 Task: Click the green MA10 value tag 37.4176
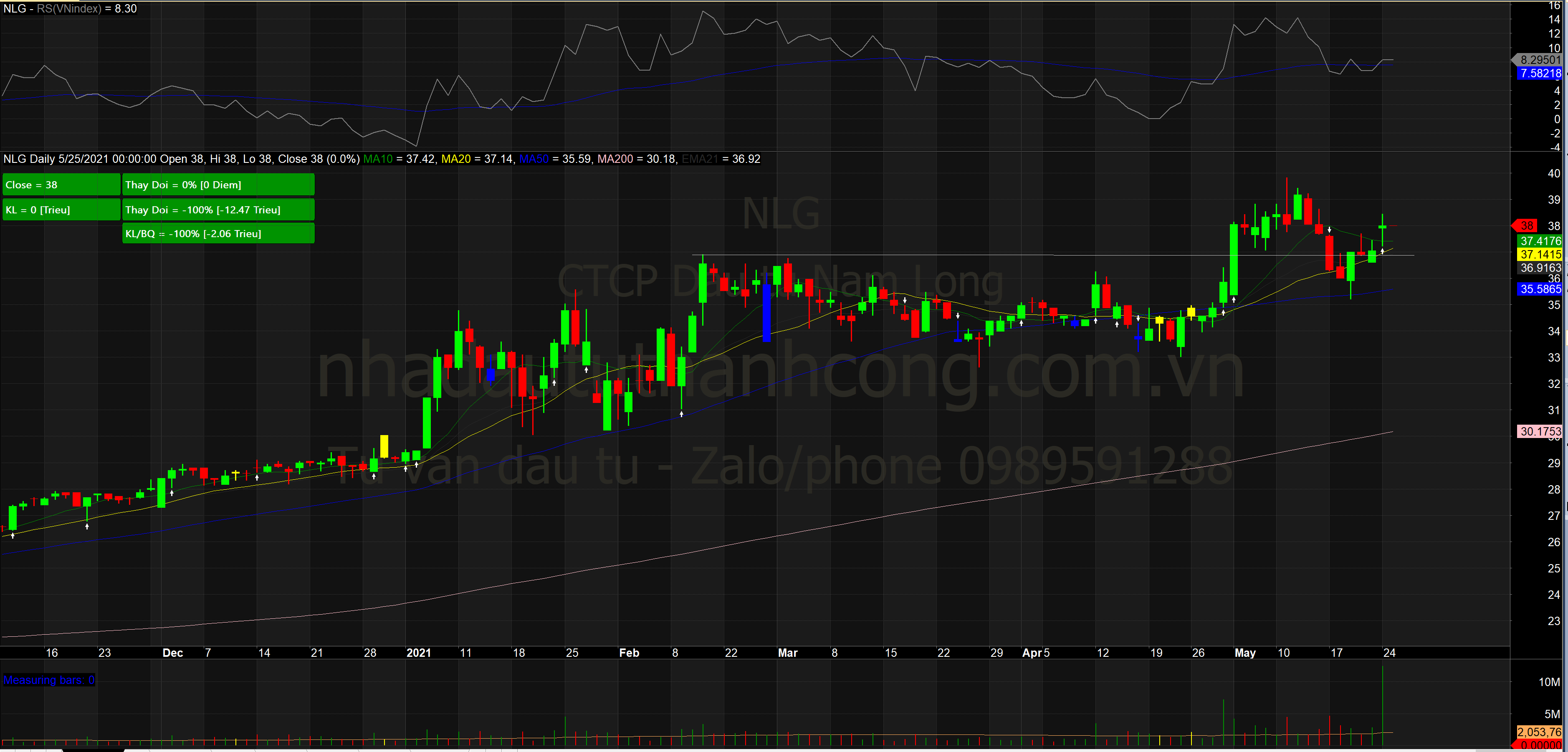click(x=1540, y=241)
